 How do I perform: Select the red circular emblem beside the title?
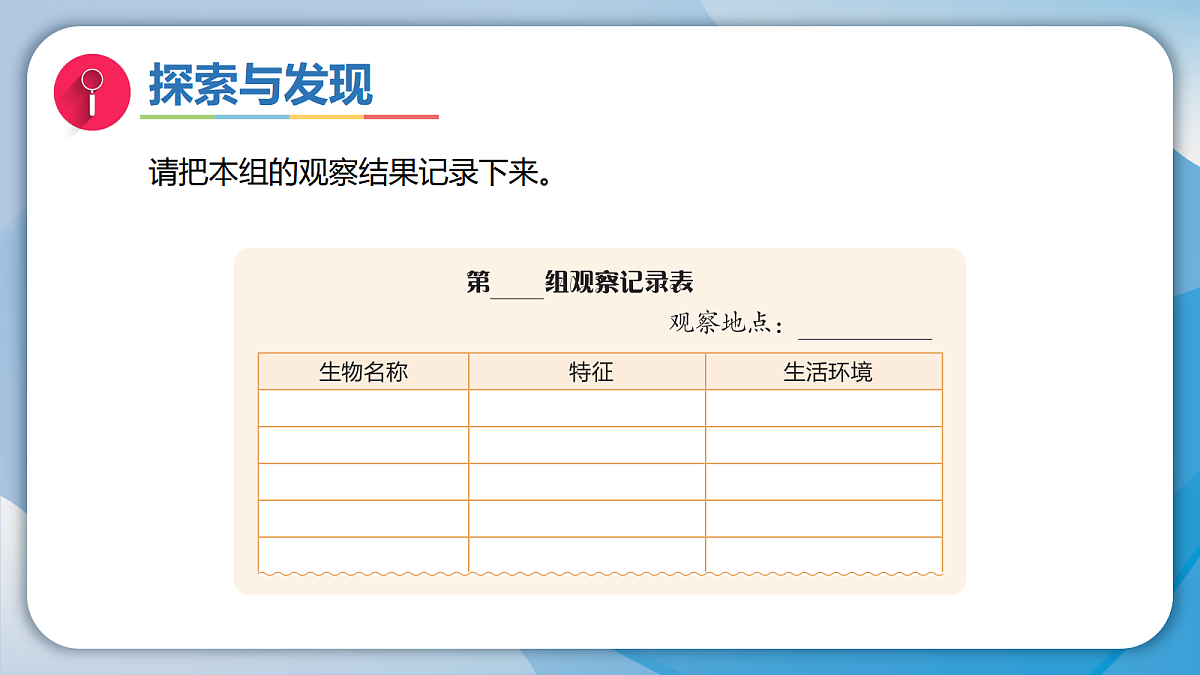(93, 86)
